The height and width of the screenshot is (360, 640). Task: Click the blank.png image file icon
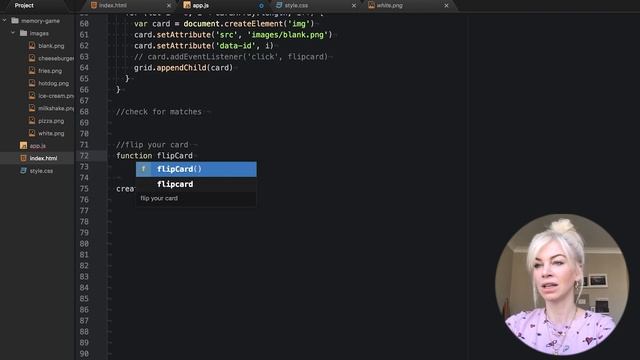click(32, 46)
